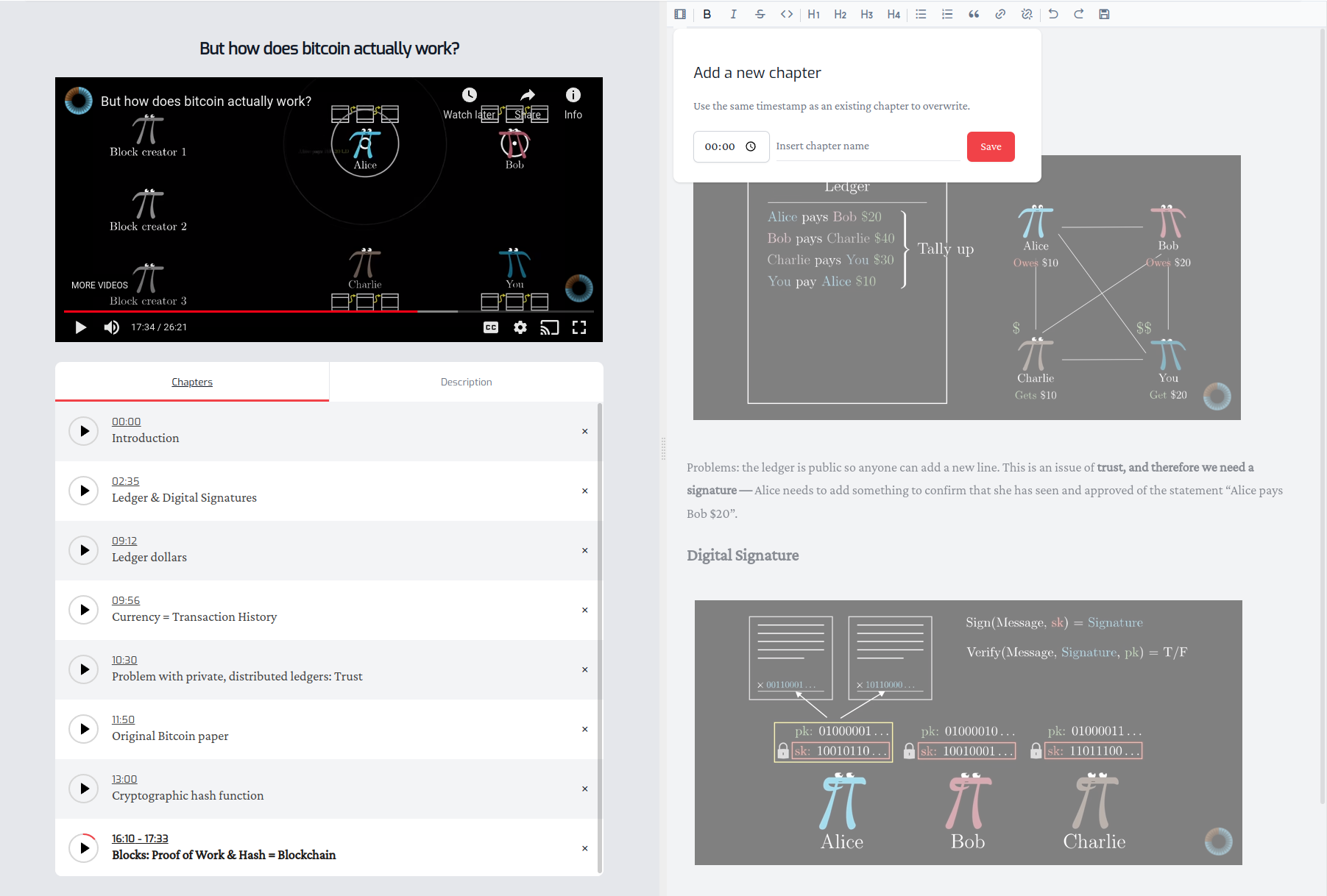Set heading level H4

pos(893,14)
